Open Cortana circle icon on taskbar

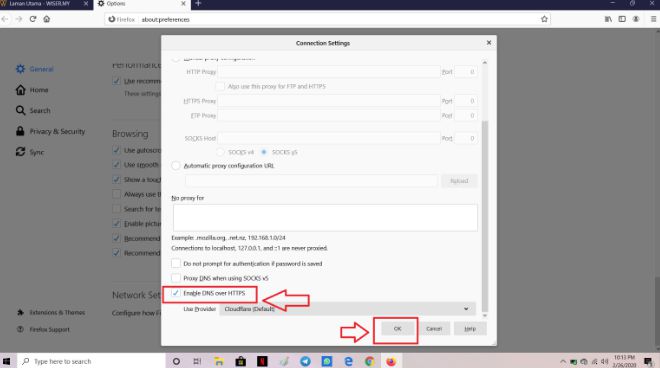tap(176, 361)
